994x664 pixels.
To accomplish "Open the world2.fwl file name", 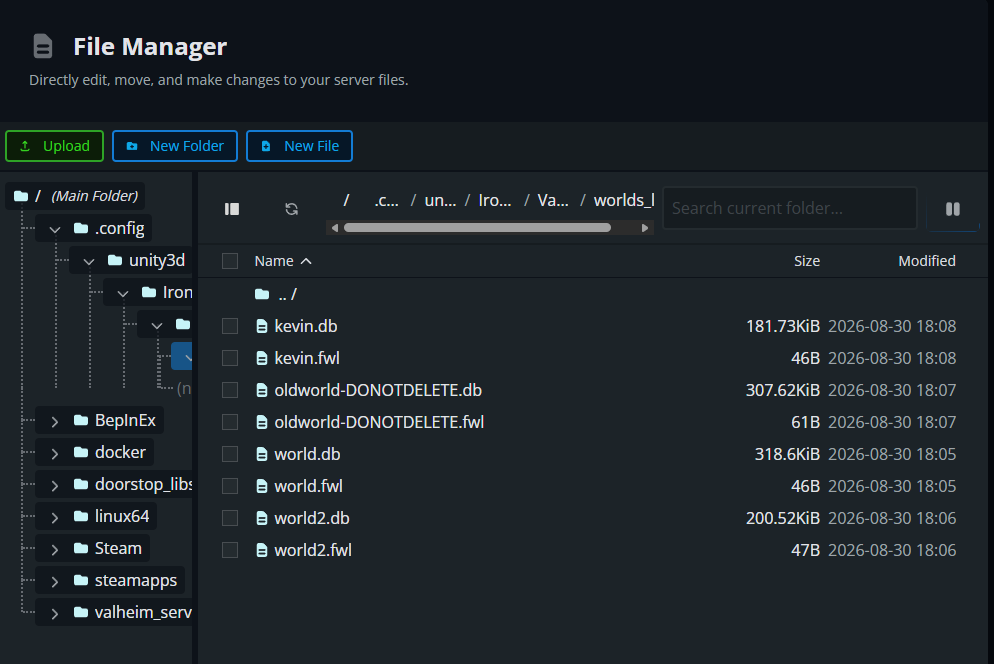I will (x=313, y=550).
